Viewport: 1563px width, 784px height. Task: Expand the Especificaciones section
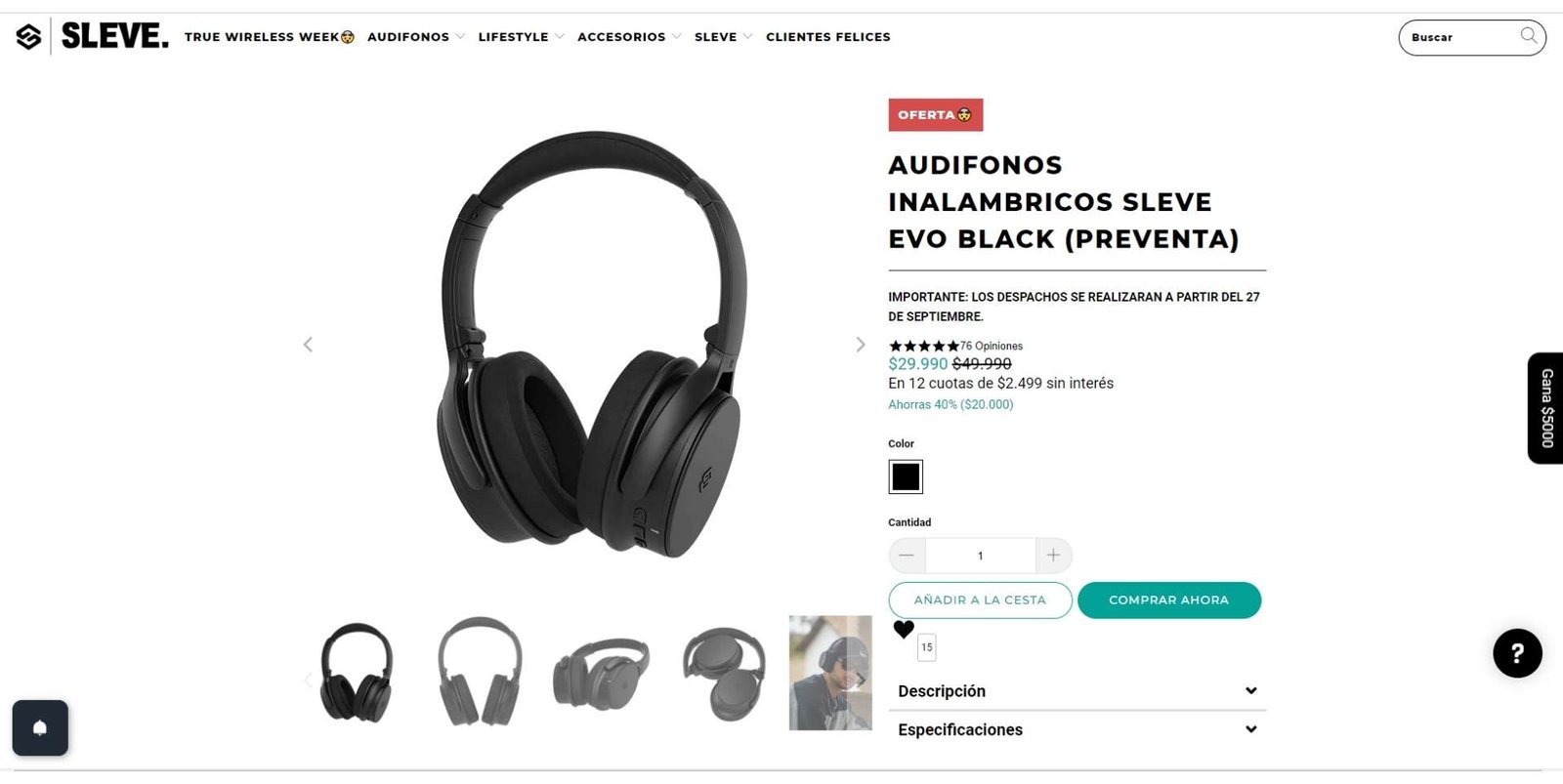(x=1077, y=730)
